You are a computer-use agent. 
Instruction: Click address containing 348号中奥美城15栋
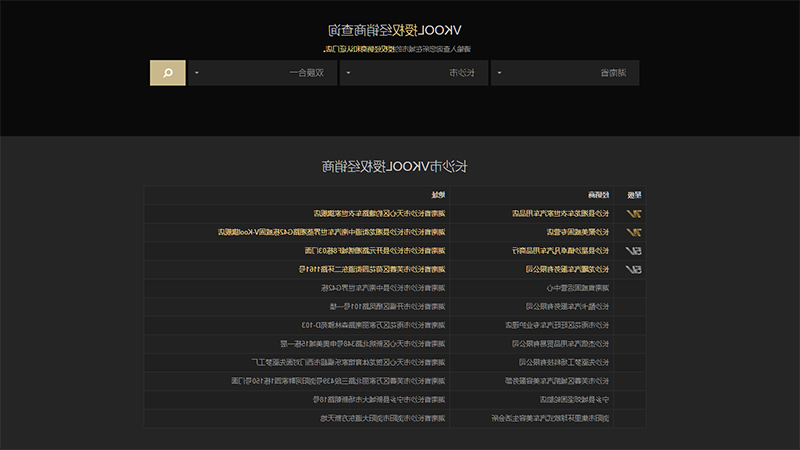[363, 344]
